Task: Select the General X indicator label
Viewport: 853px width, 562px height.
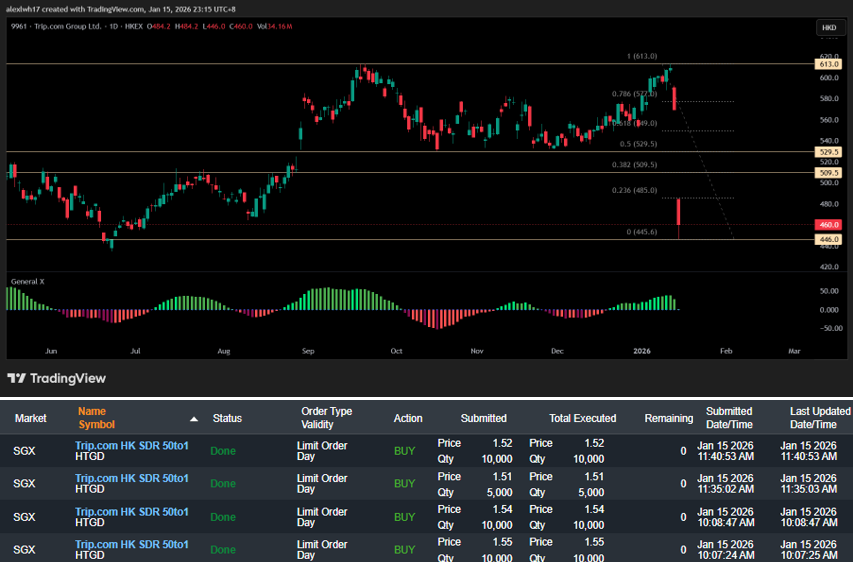Action: coord(27,281)
